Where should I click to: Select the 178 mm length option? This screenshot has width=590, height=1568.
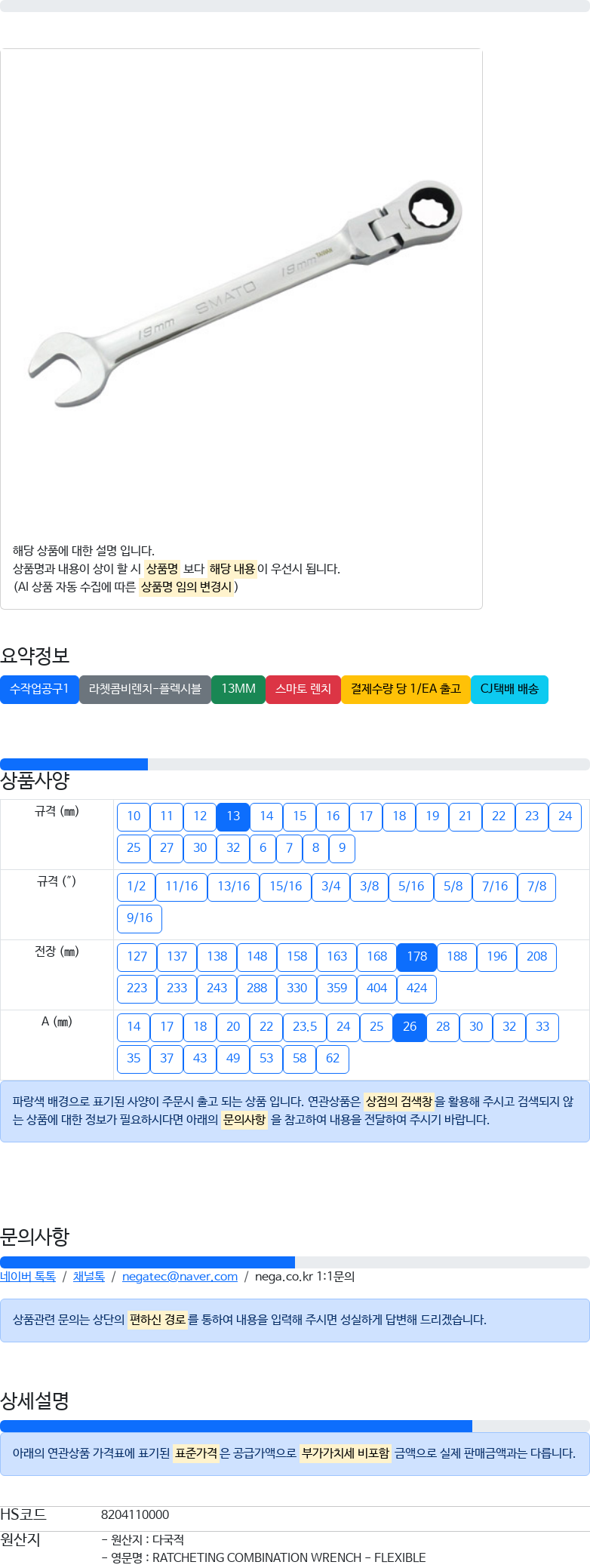click(x=417, y=957)
